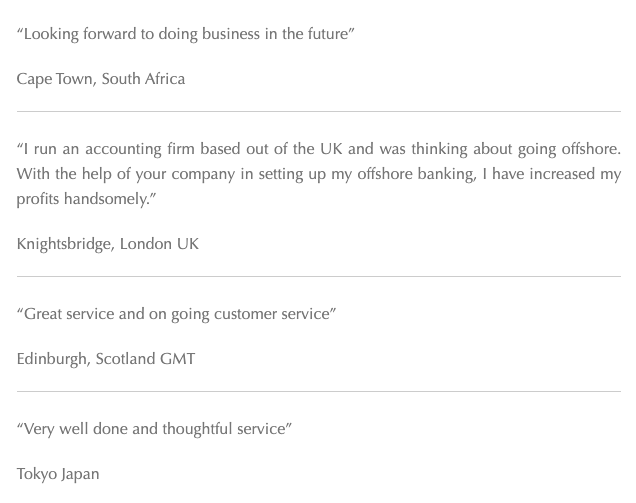Click the divider line below Edinburgh location
Screen dimensions: 636x503
[318, 391]
